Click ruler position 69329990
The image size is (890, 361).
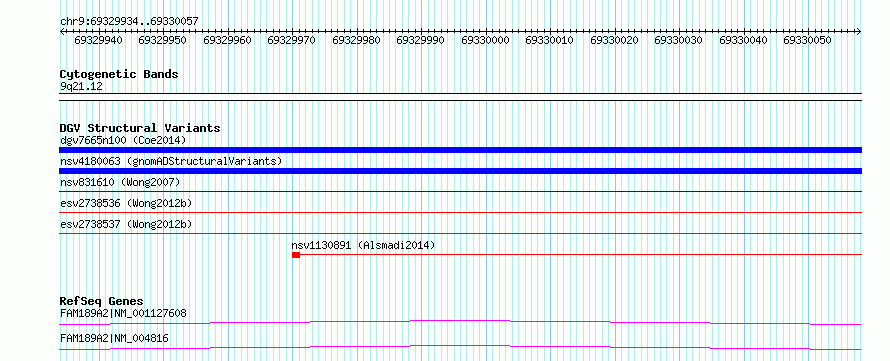(421, 40)
